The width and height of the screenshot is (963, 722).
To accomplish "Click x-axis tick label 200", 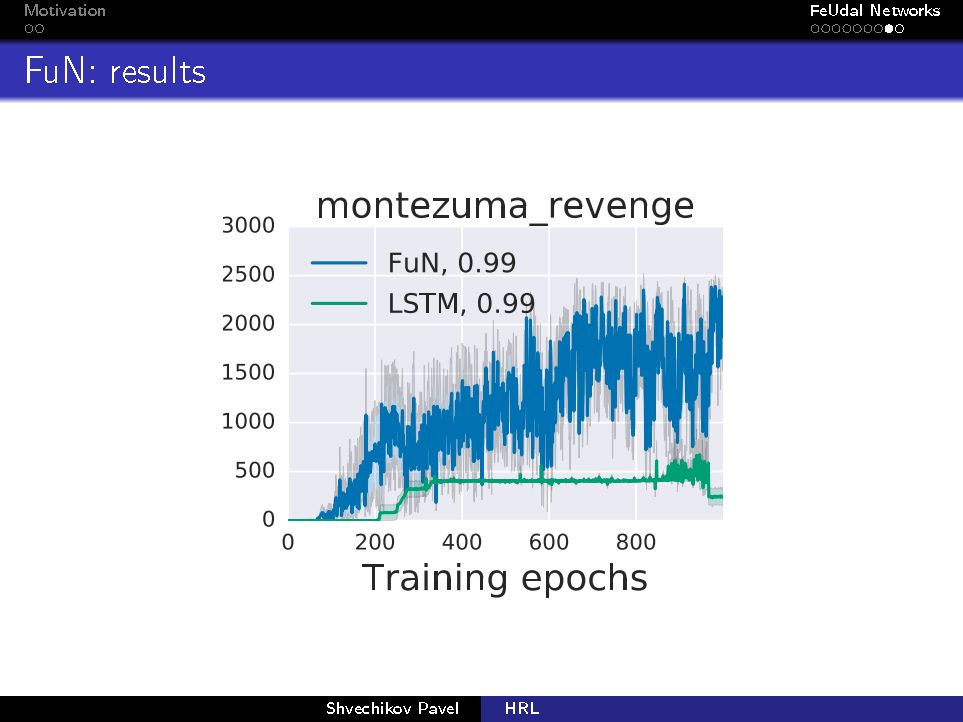I will (x=375, y=542).
